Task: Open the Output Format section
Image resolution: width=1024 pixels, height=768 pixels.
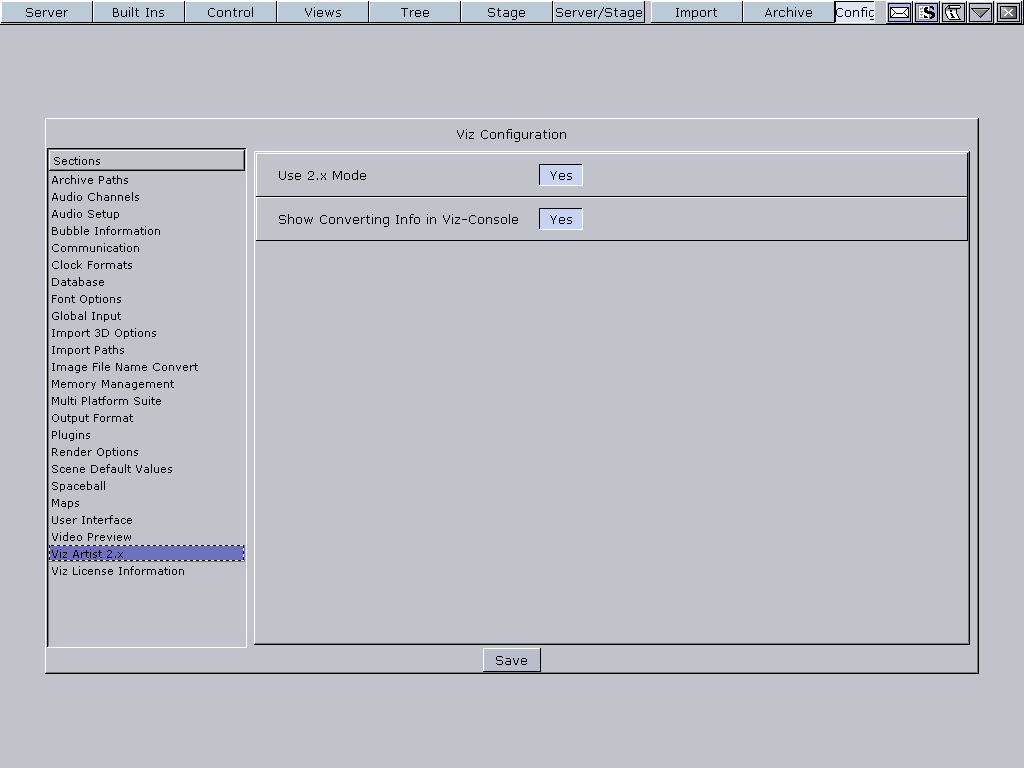Action: pyautogui.click(x=91, y=418)
